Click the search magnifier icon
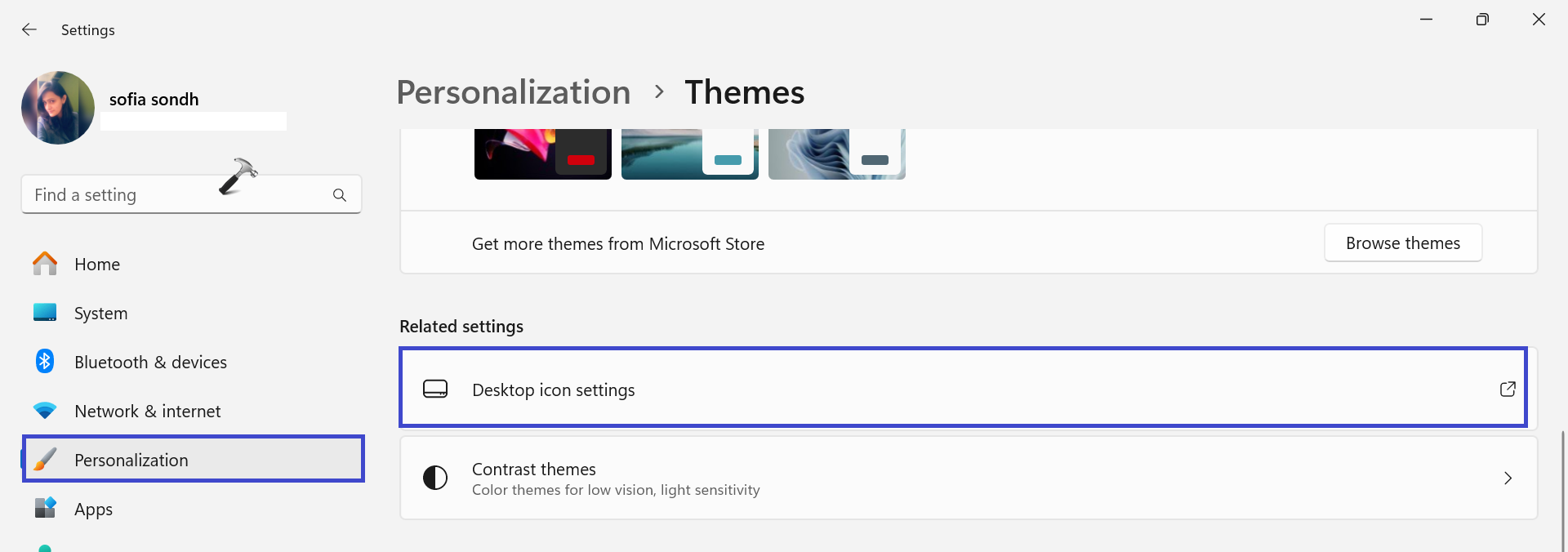 point(340,195)
